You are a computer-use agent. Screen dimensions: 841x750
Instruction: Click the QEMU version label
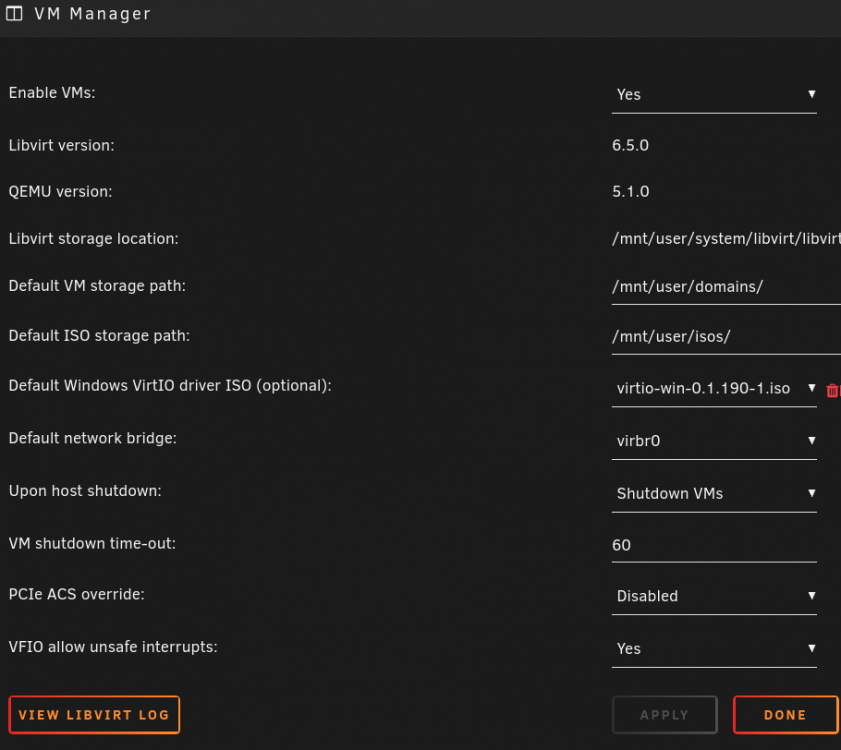(x=61, y=192)
